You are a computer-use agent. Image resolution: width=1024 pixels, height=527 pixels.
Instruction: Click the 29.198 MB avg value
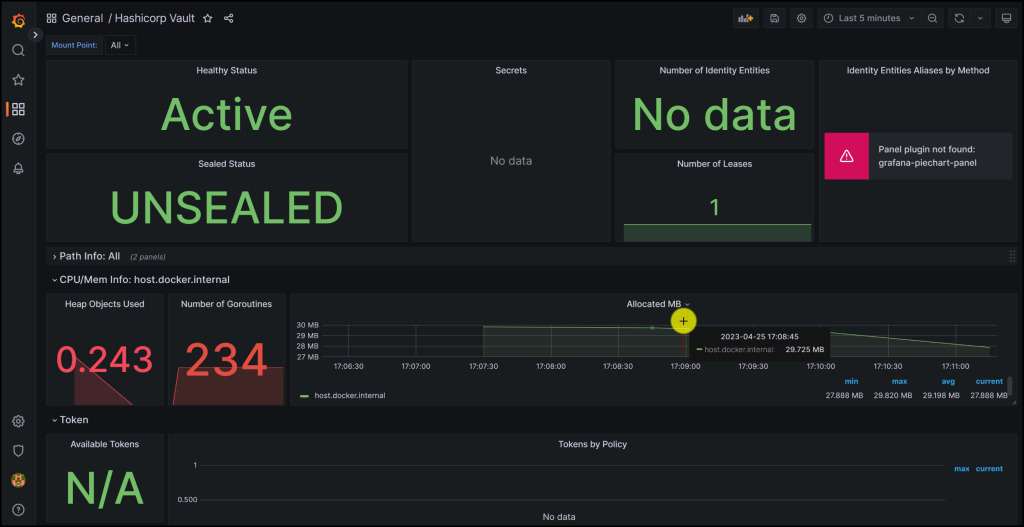941,396
